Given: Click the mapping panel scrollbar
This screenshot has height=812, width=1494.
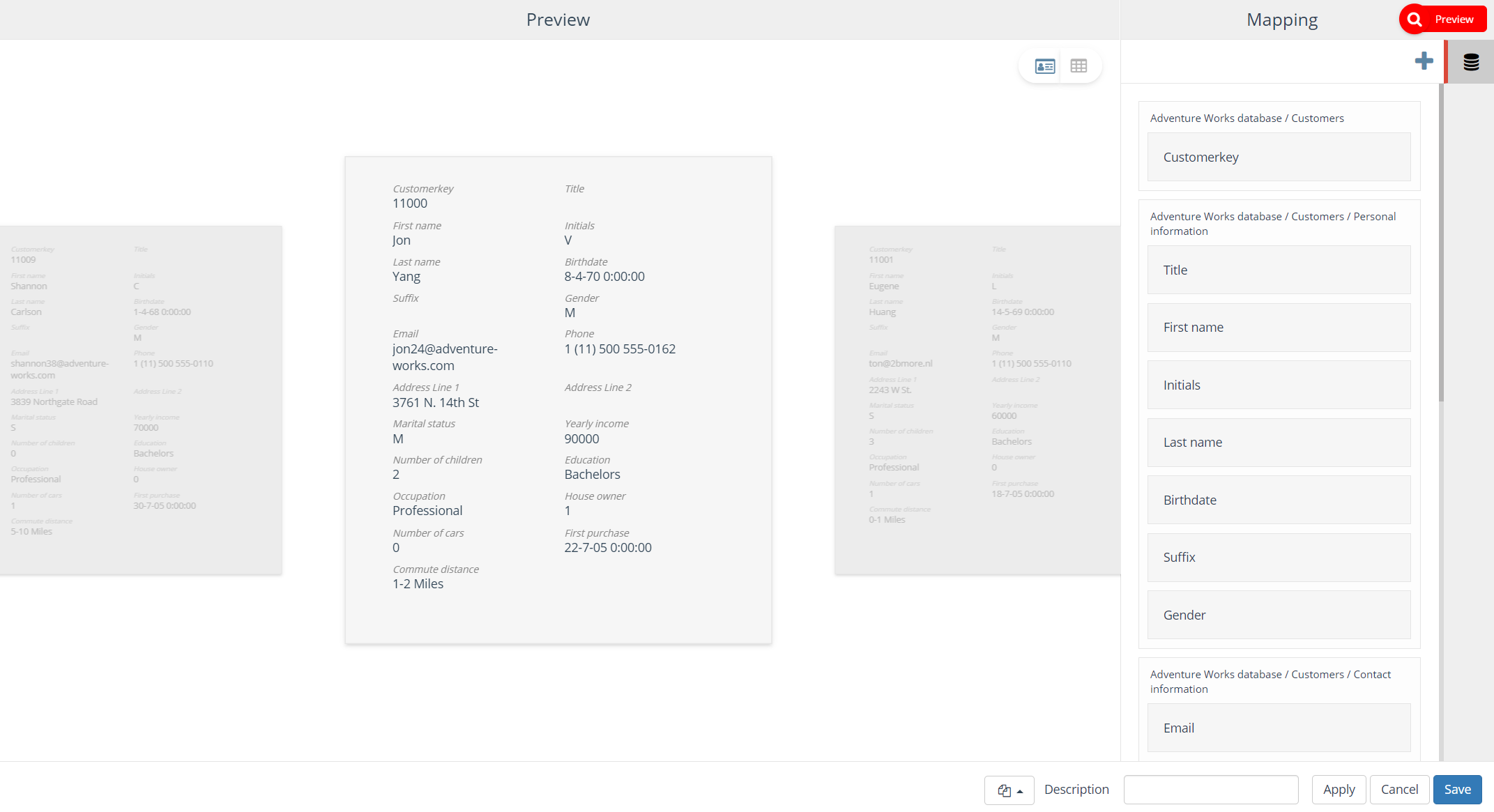Looking at the screenshot, I should 1441,243.
